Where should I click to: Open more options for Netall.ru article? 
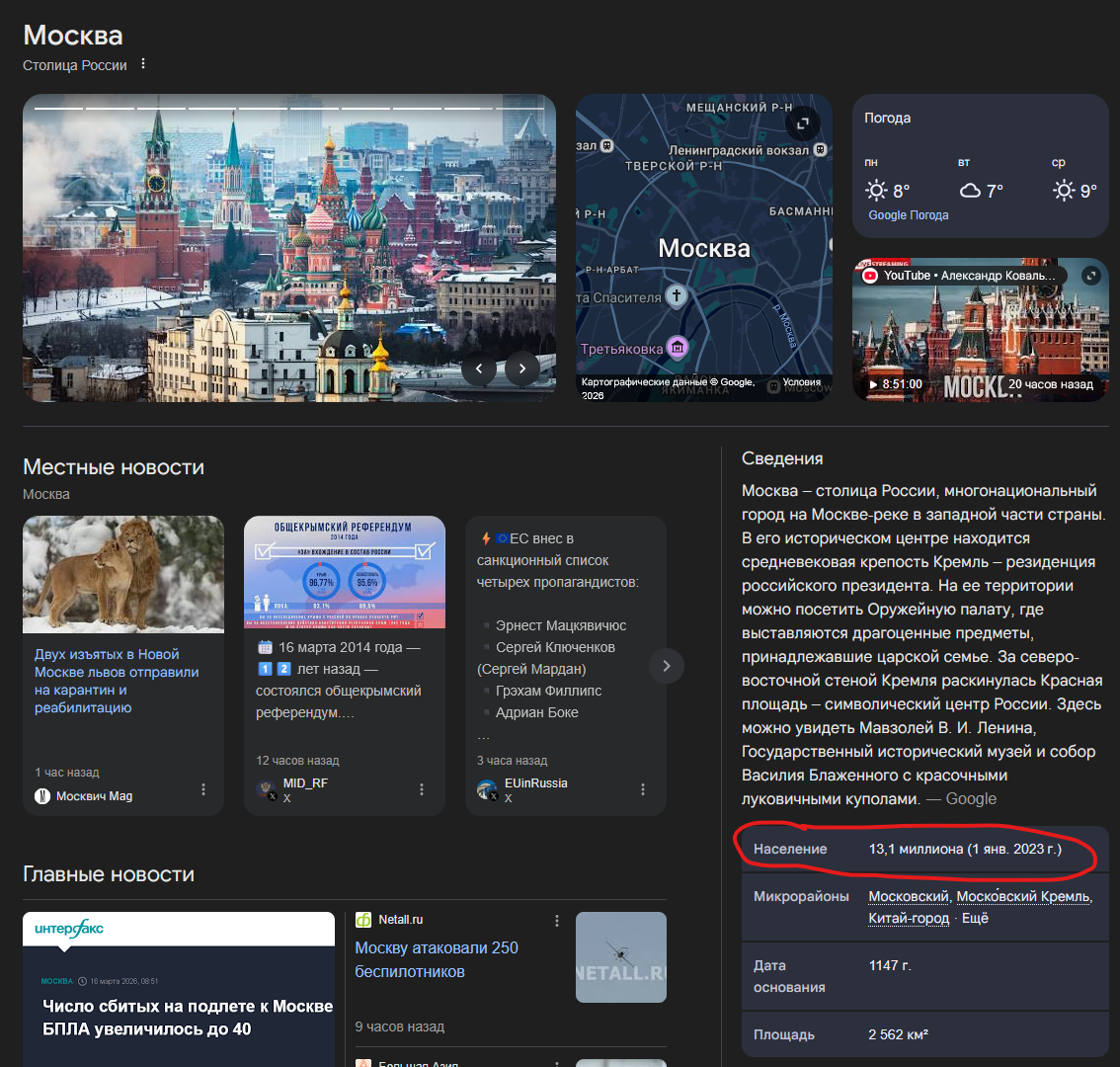[557, 921]
